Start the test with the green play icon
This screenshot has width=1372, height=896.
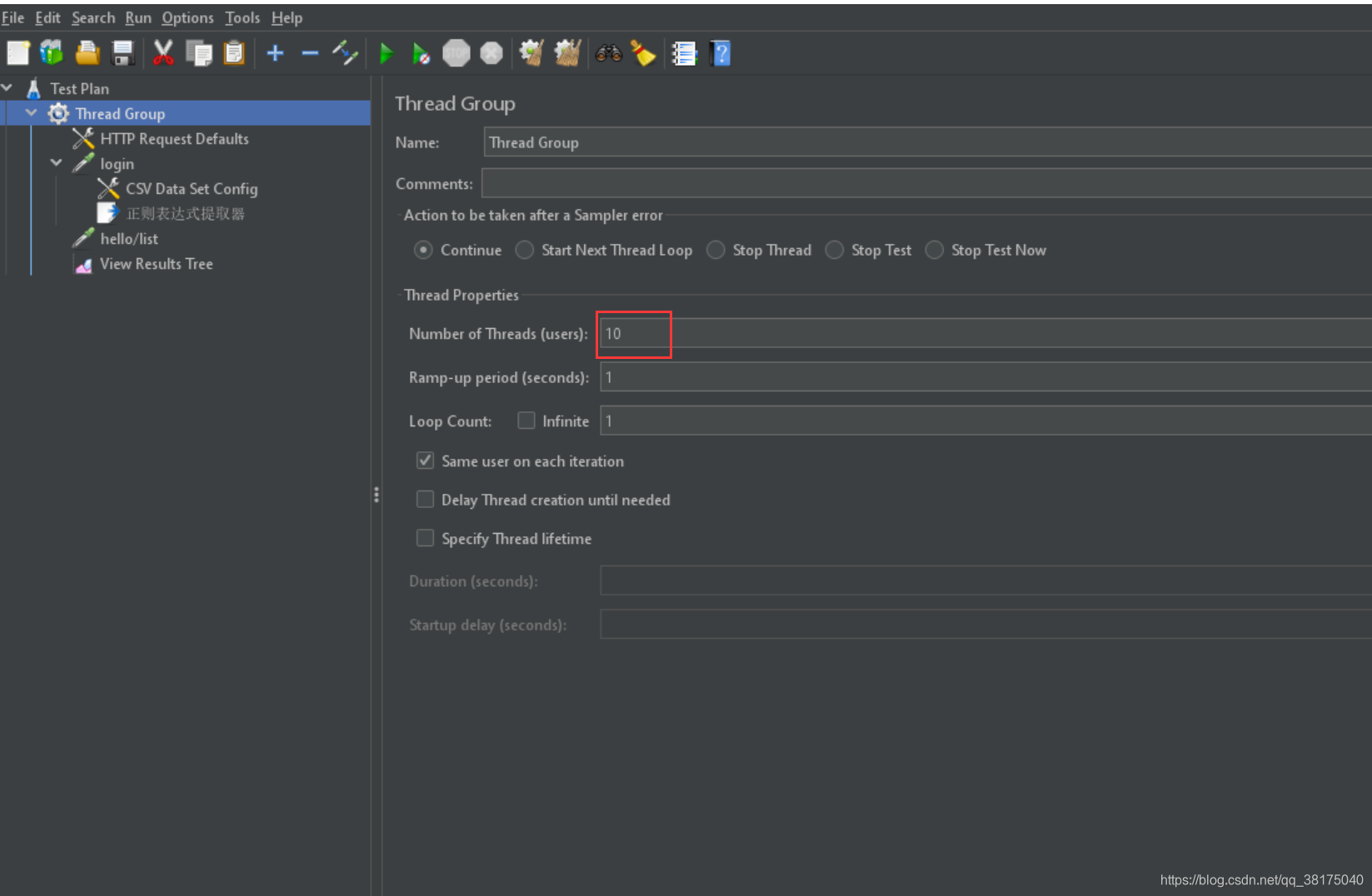pyautogui.click(x=386, y=53)
